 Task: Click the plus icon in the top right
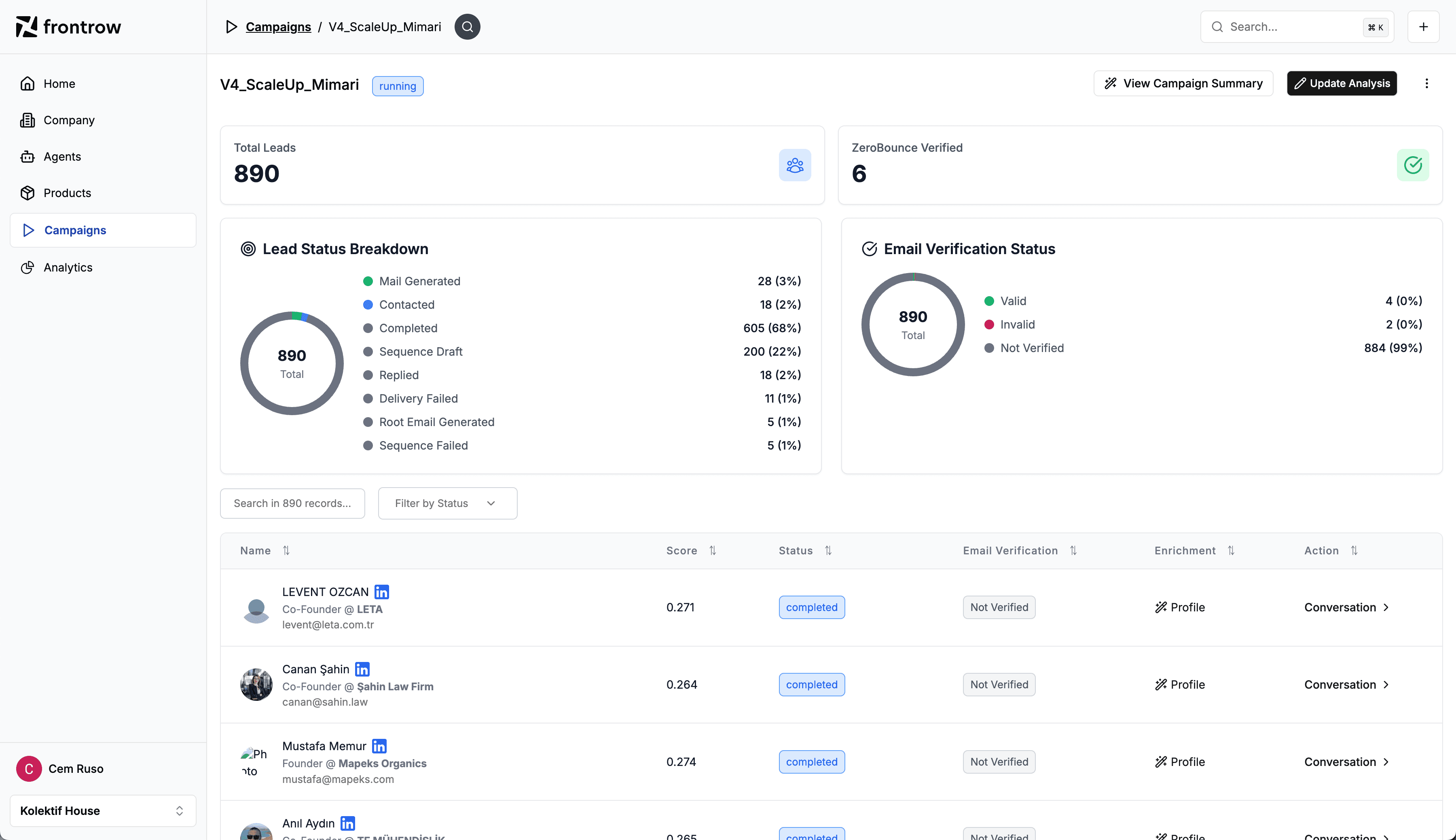(x=1424, y=27)
